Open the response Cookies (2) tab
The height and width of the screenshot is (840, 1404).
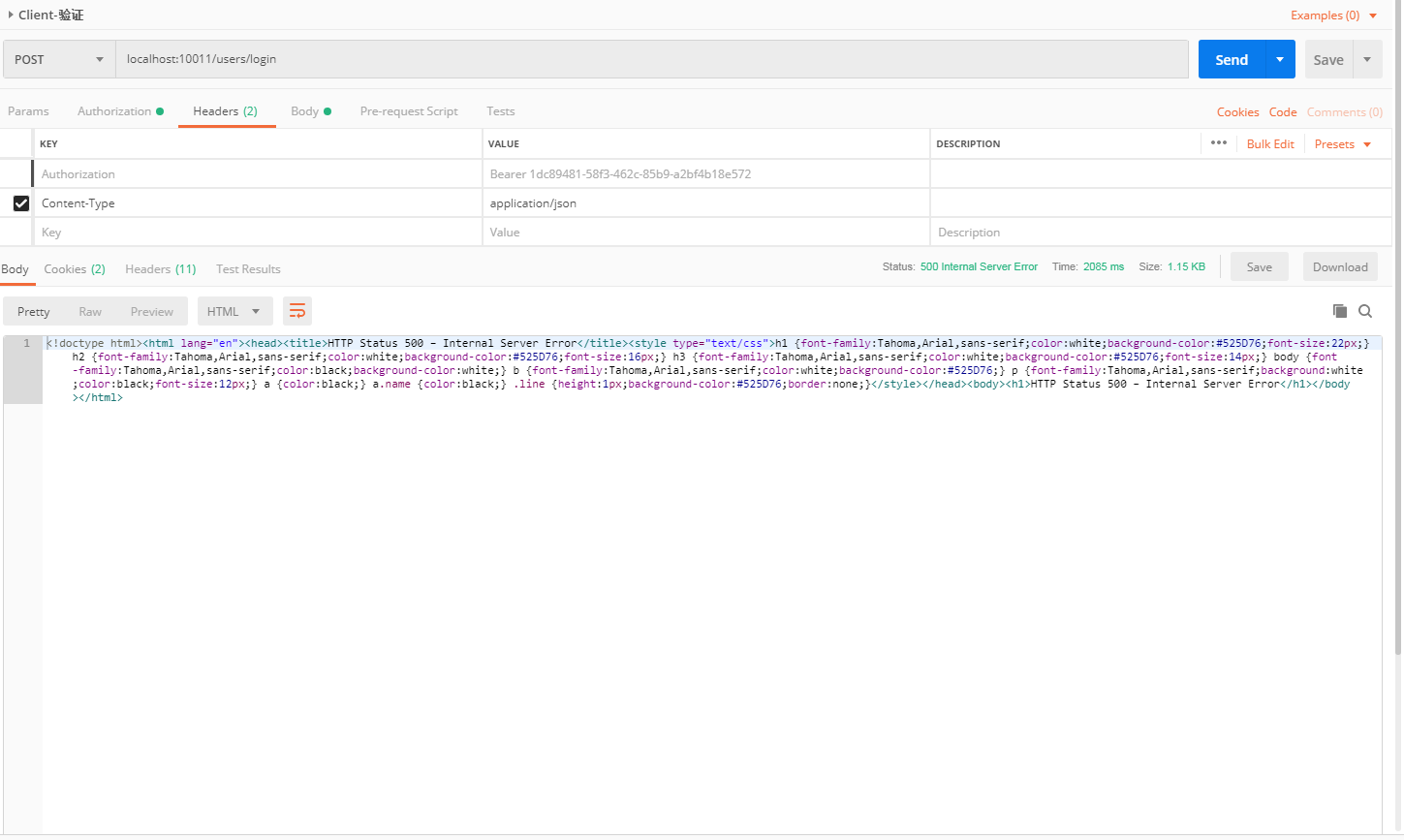[x=75, y=268]
